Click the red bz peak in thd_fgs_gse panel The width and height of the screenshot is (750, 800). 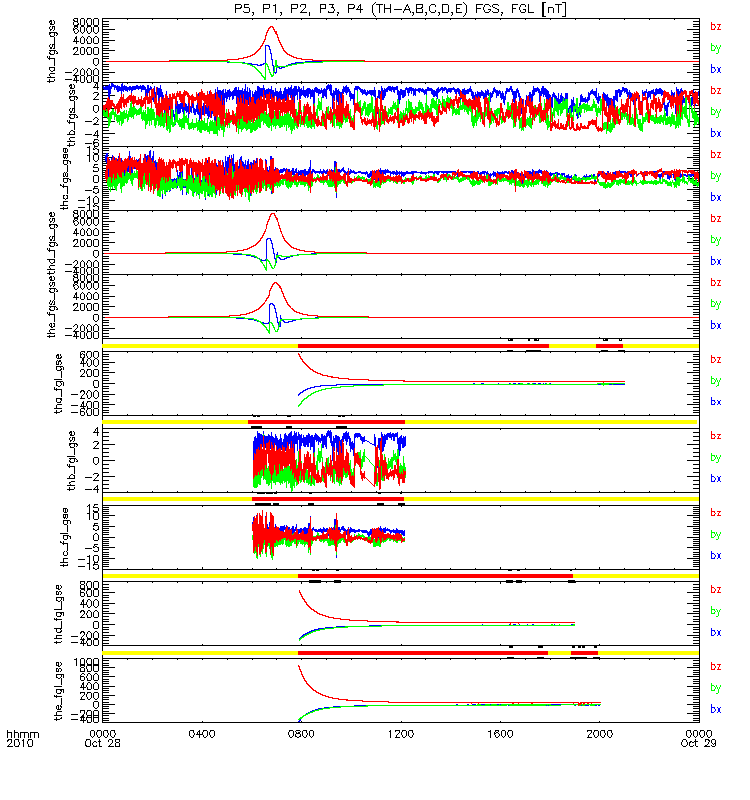(x=273, y=214)
